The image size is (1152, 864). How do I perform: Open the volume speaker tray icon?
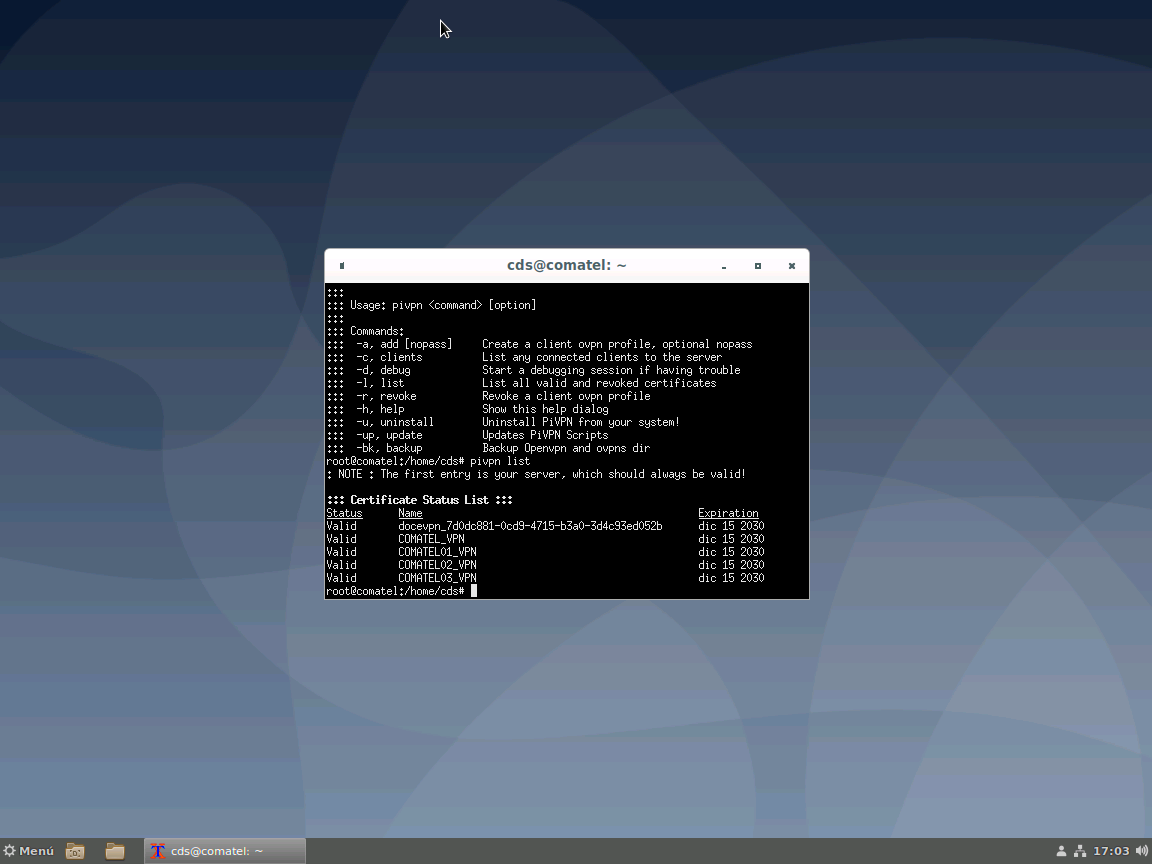click(1141, 851)
